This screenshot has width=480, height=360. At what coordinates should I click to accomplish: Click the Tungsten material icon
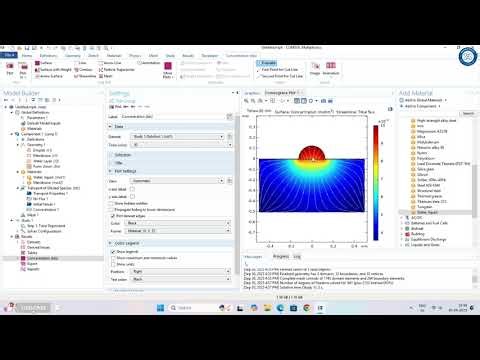click(x=413, y=207)
